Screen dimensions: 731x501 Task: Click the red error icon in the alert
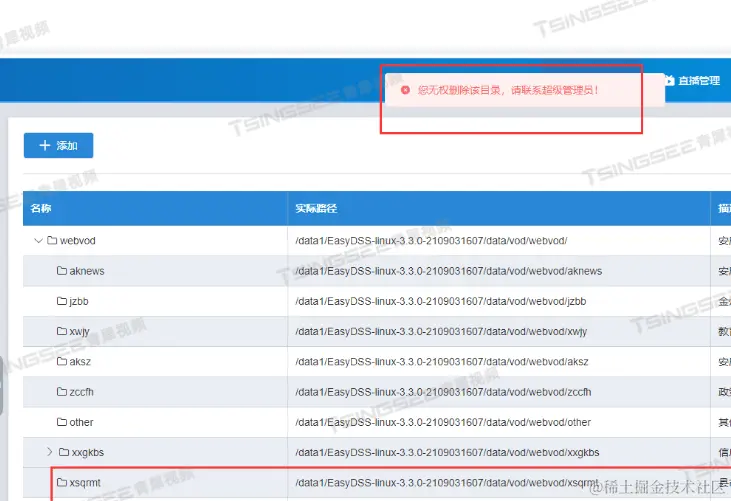pyautogui.click(x=405, y=90)
